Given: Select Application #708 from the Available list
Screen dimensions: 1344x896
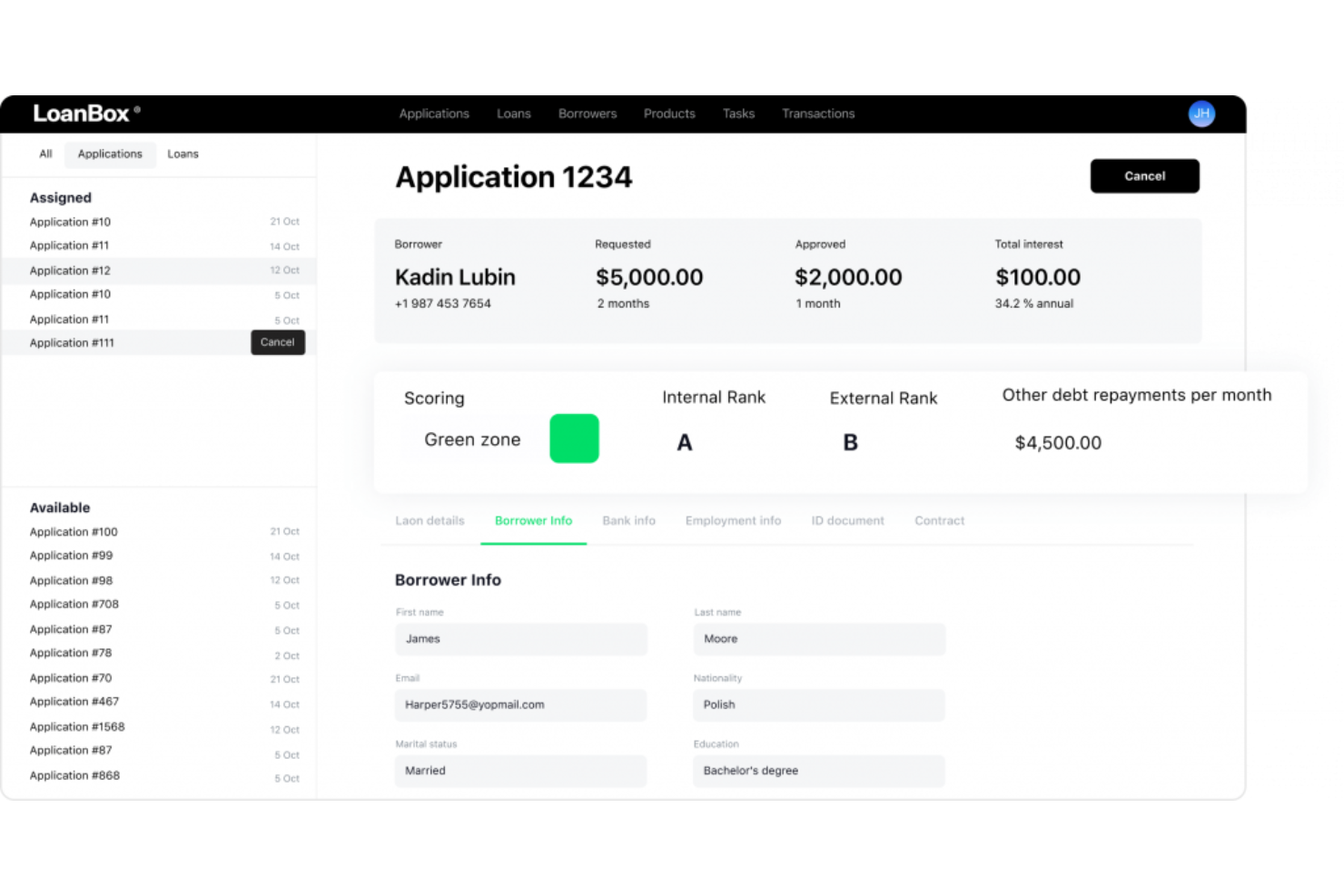Looking at the screenshot, I should [x=74, y=604].
